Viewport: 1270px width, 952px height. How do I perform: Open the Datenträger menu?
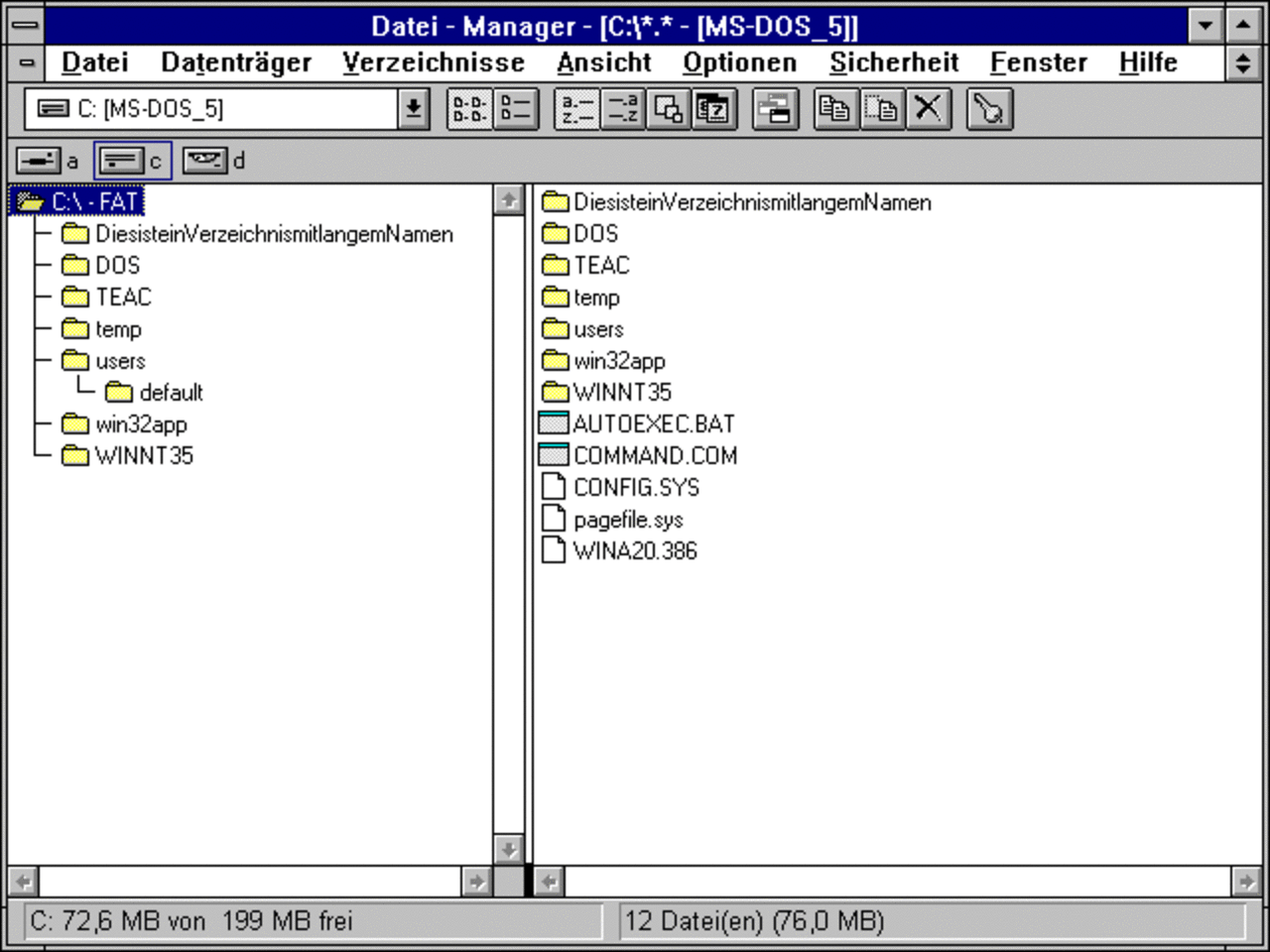[236, 62]
